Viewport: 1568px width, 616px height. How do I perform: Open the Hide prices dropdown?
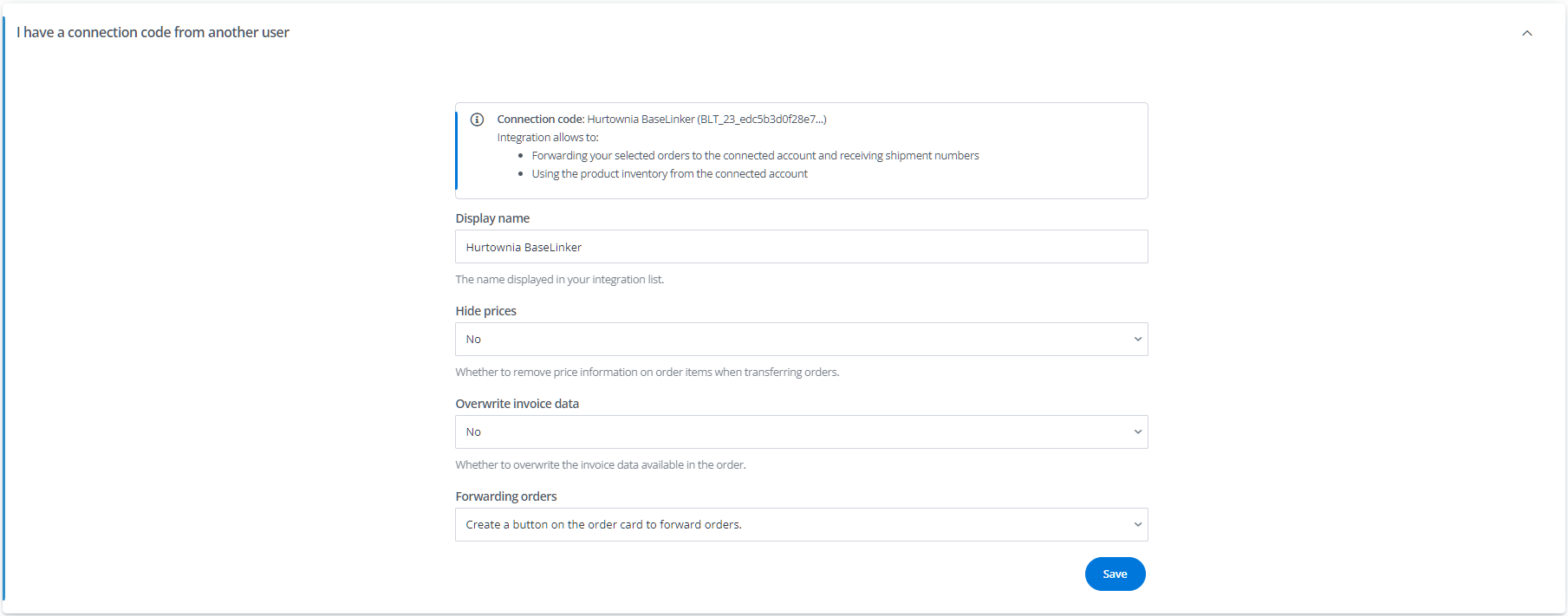(x=801, y=340)
